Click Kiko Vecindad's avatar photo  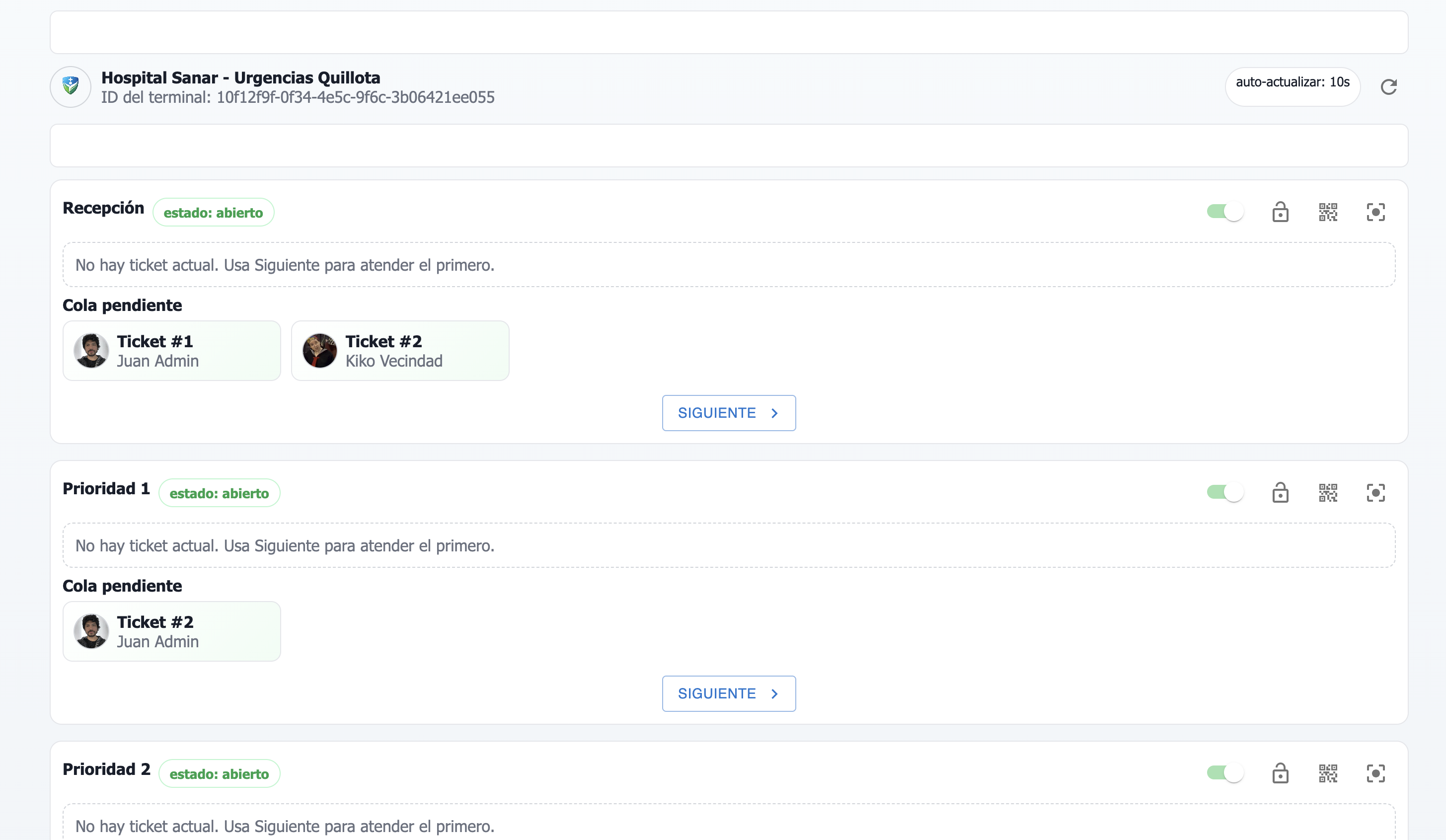[x=319, y=351]
